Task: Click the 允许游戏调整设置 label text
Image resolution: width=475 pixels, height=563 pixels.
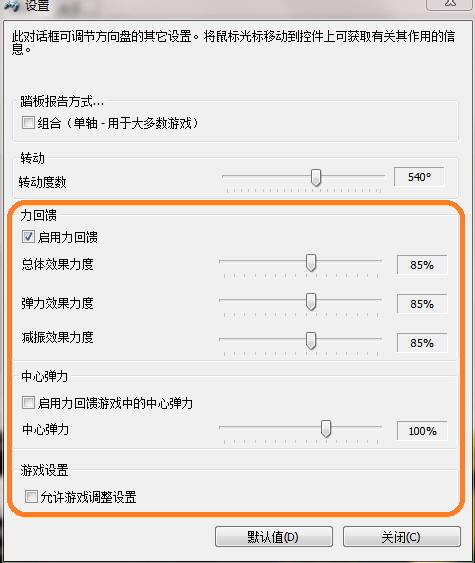Action: (x=88, y=497)
